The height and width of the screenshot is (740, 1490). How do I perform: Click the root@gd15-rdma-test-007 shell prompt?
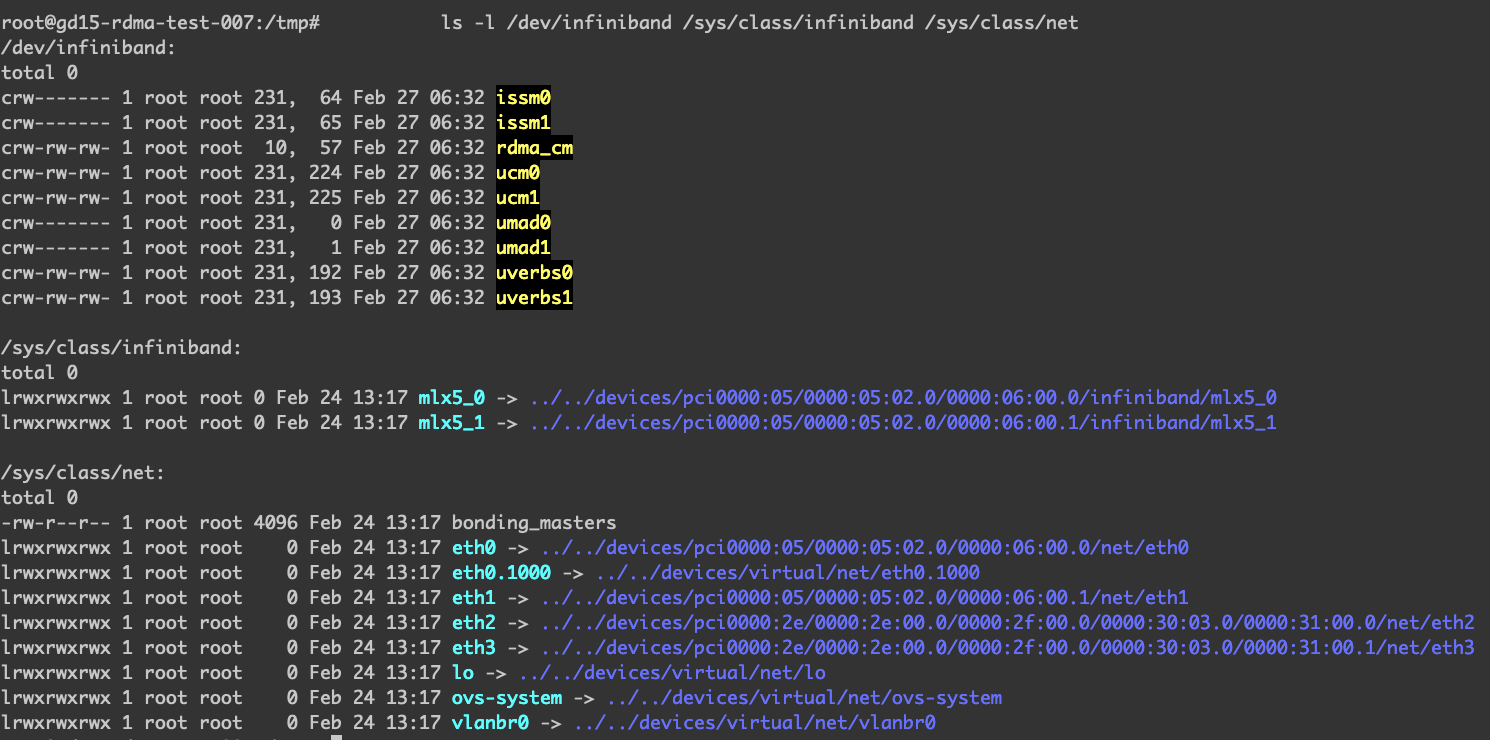160,22
